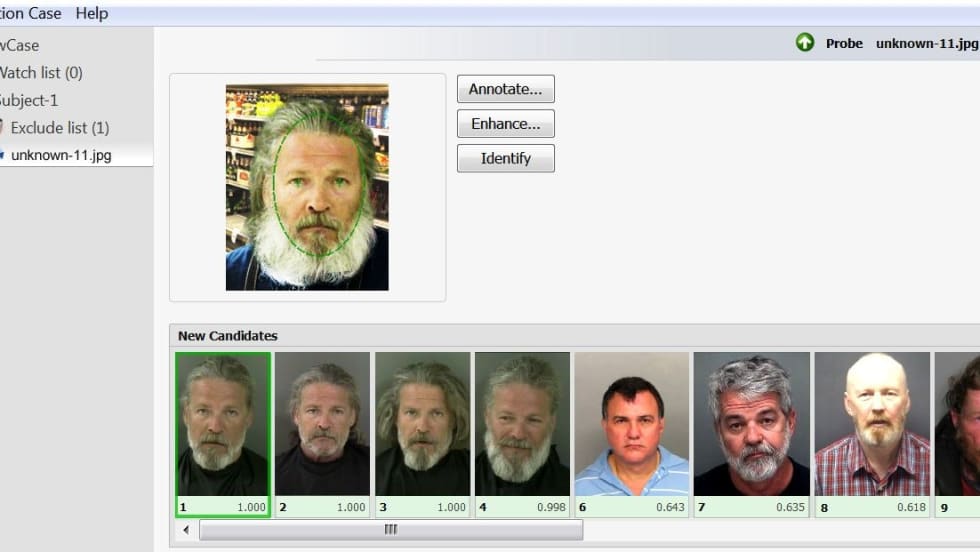Choose candidate 2 thumbnail

tap(322, 425)
